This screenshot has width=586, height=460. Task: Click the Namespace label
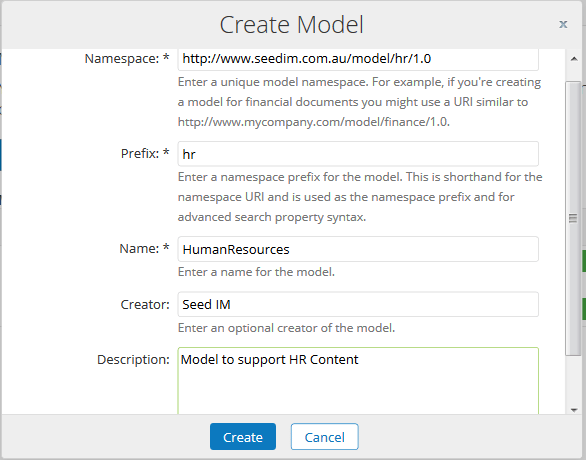coord(127,58)
